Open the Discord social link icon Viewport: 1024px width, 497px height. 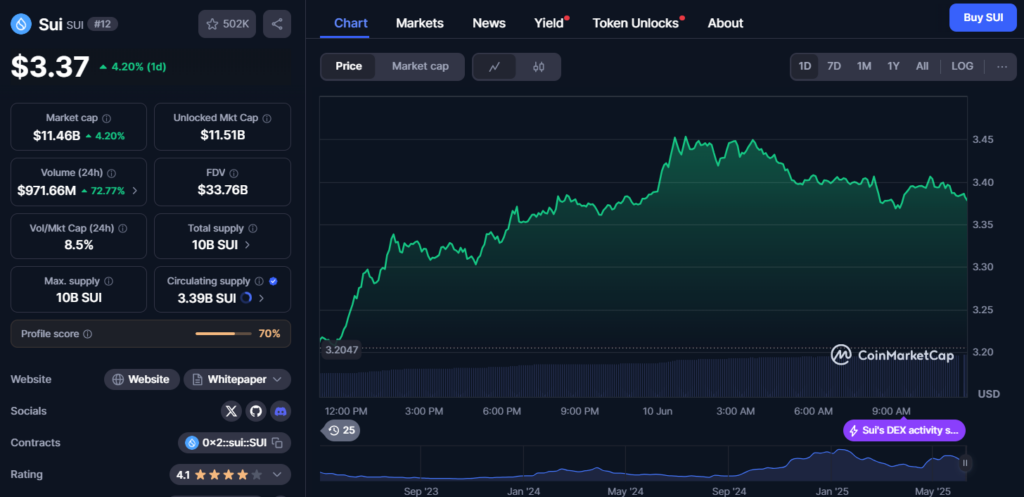point(281,411)
